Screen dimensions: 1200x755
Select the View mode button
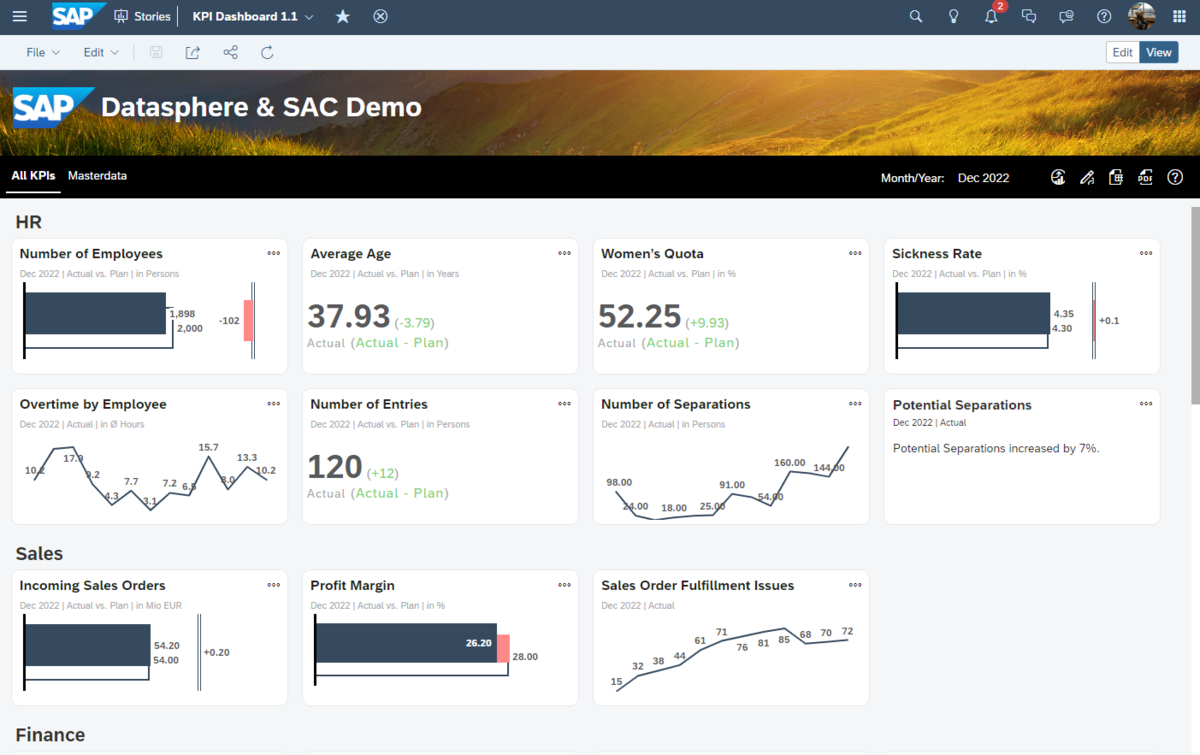1158,51
